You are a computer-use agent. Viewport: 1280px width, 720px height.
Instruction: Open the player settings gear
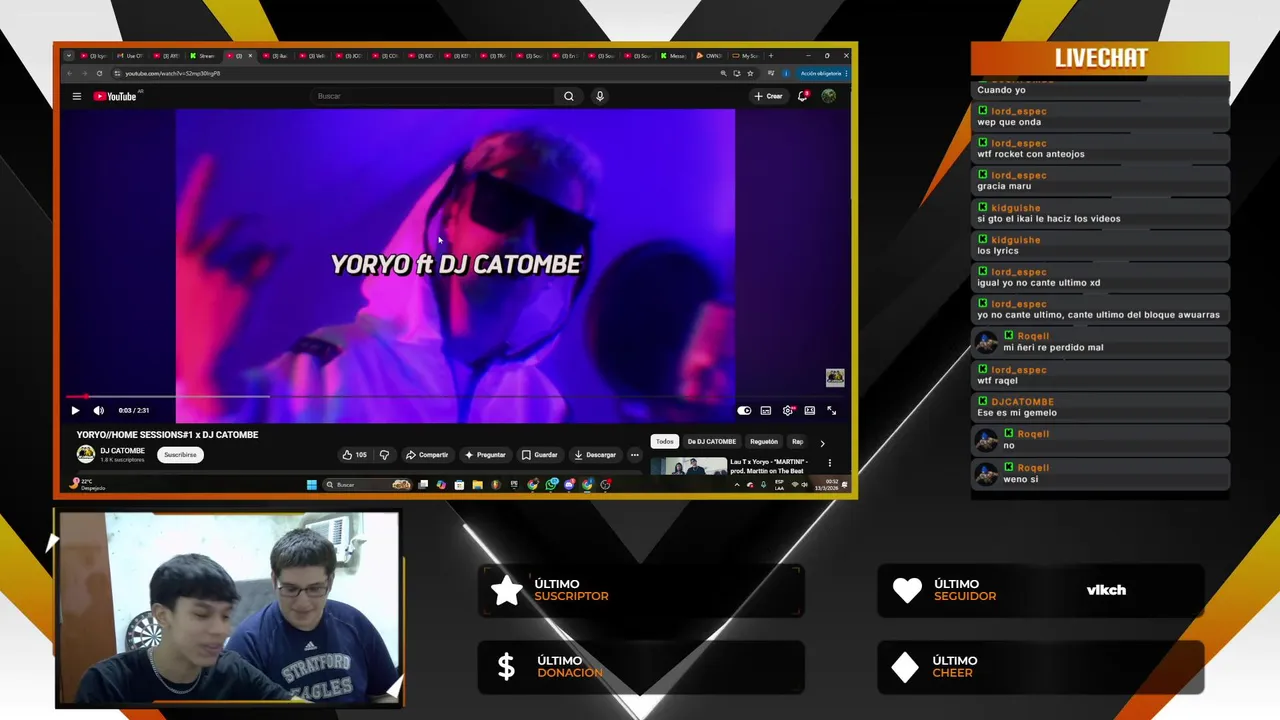(788, 410)
